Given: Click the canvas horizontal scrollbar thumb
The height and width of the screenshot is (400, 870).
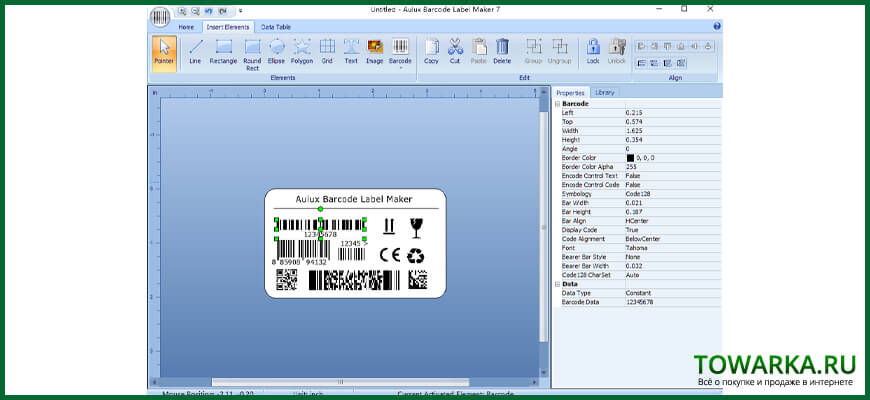Looking at the screenshot, I should [340, 382].
